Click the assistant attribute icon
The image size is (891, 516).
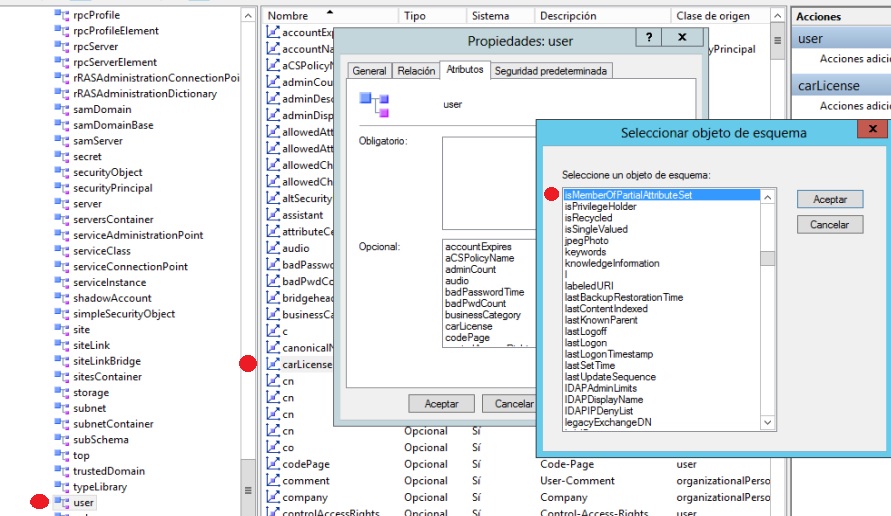tap(273, 215)
